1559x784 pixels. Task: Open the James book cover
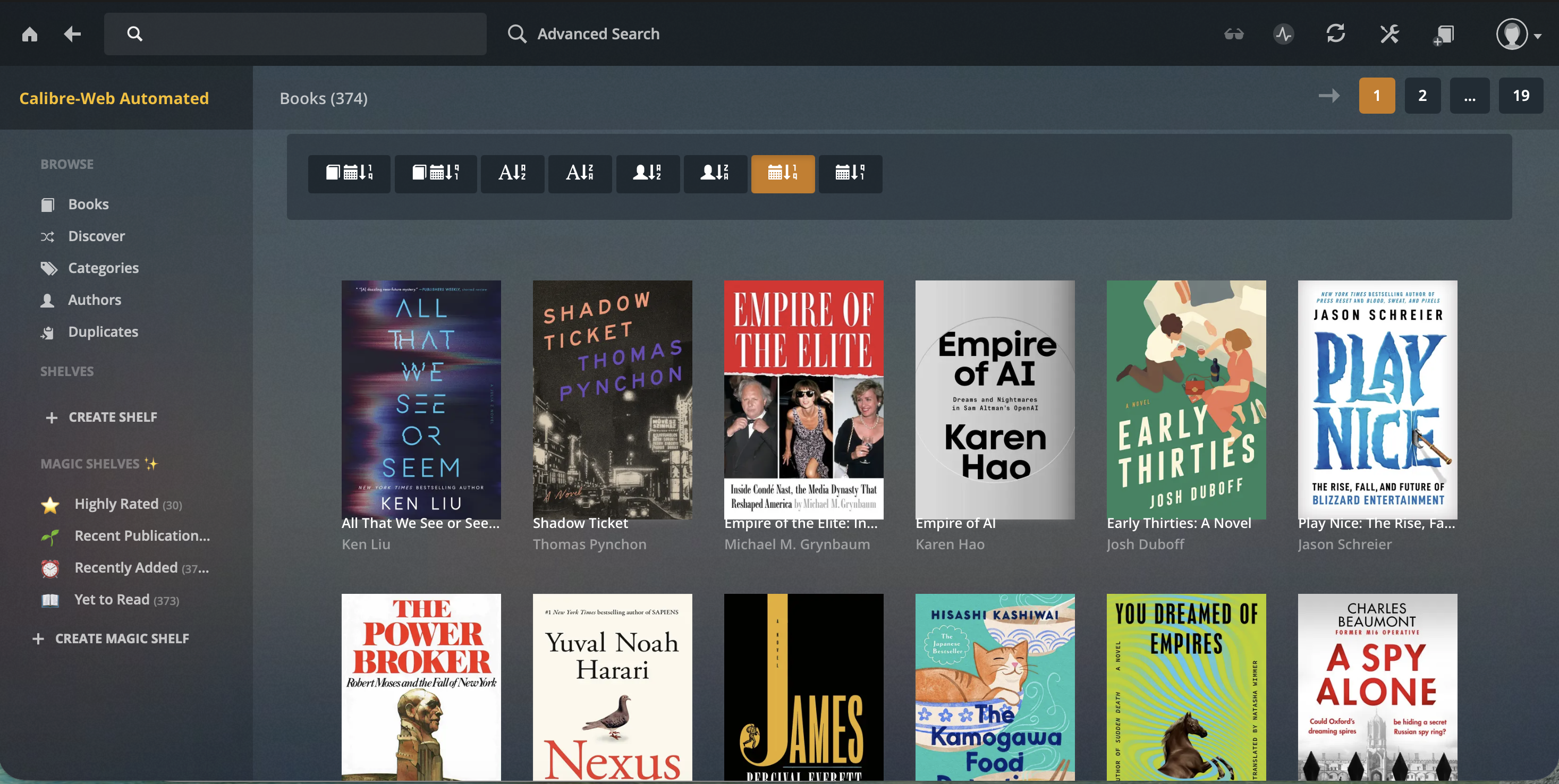pos(804,687)
